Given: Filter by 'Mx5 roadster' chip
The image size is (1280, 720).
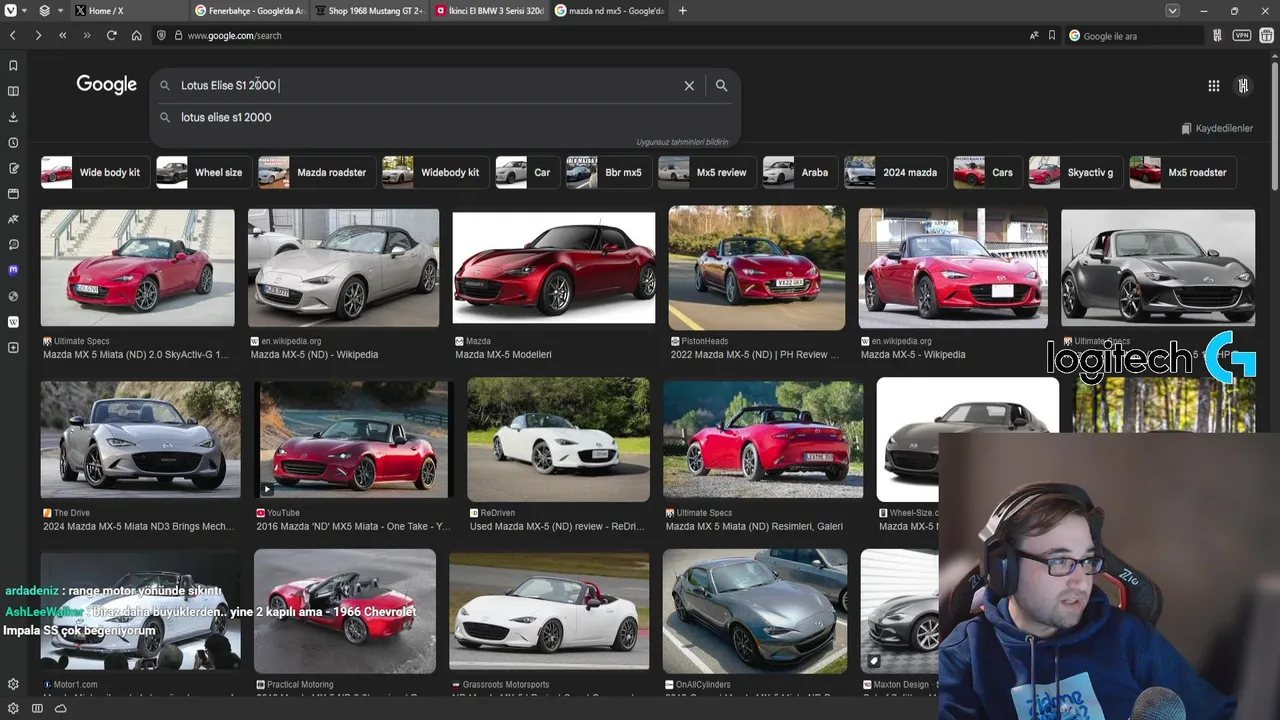Looking at the screenshot, I should (x=1183, y=172).
